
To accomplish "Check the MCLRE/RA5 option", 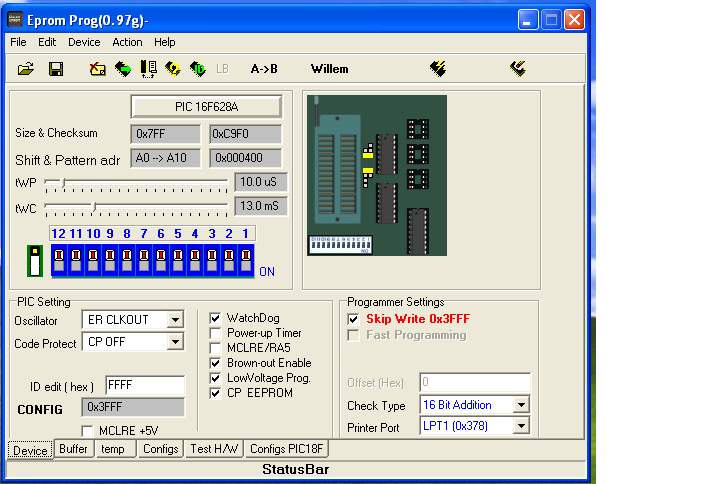I will [x=215, y=348].
